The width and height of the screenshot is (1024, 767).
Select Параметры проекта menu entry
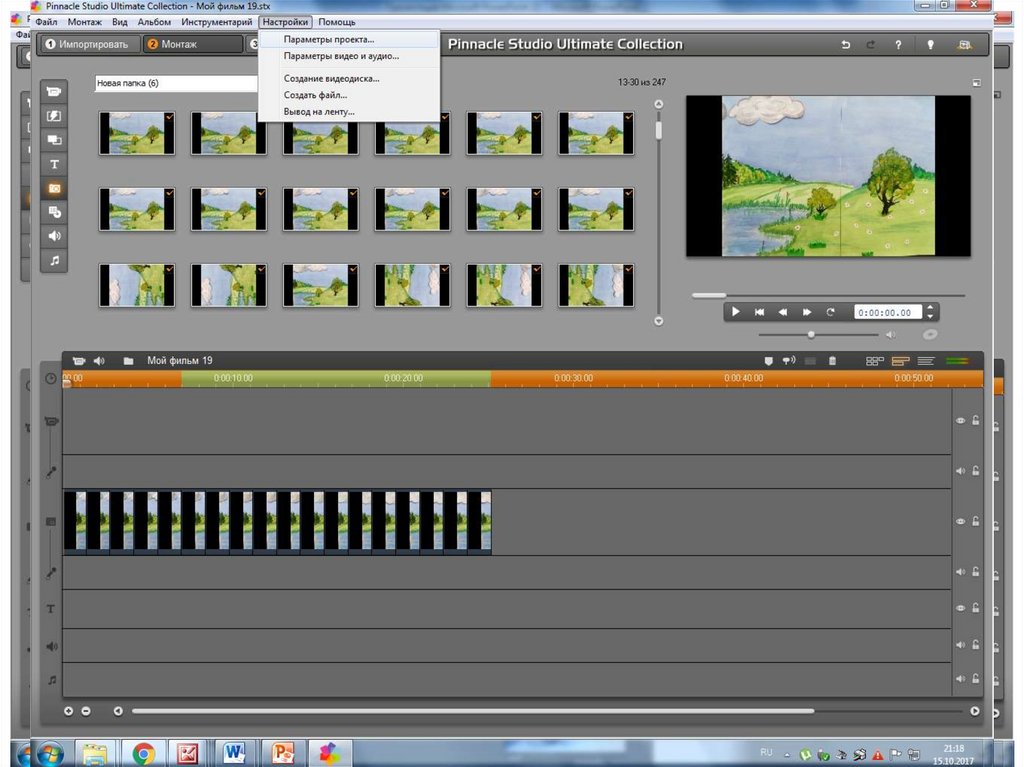click(x=328, y=40)
